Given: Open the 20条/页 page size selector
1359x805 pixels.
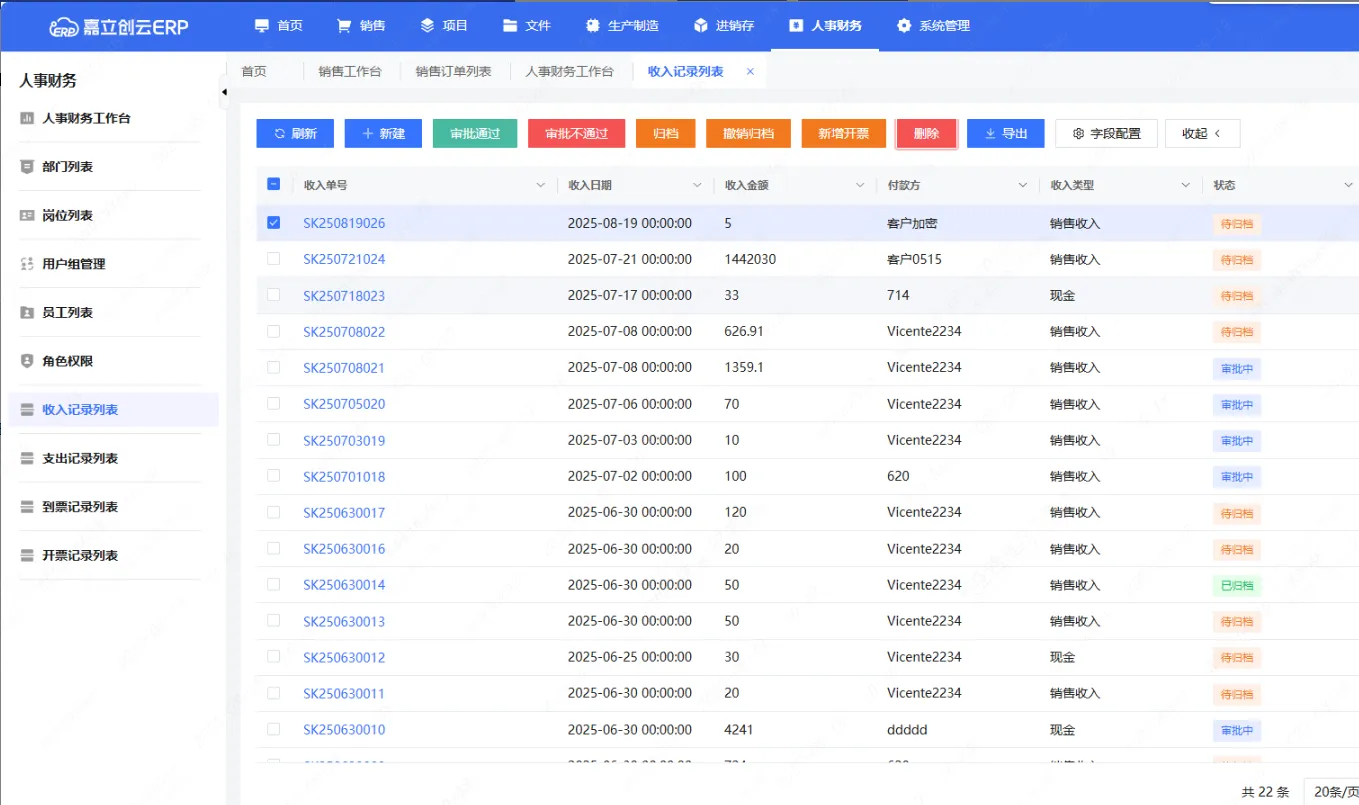Looking at the screenshot, I should pyautogui.click(x=1334, y=791).
